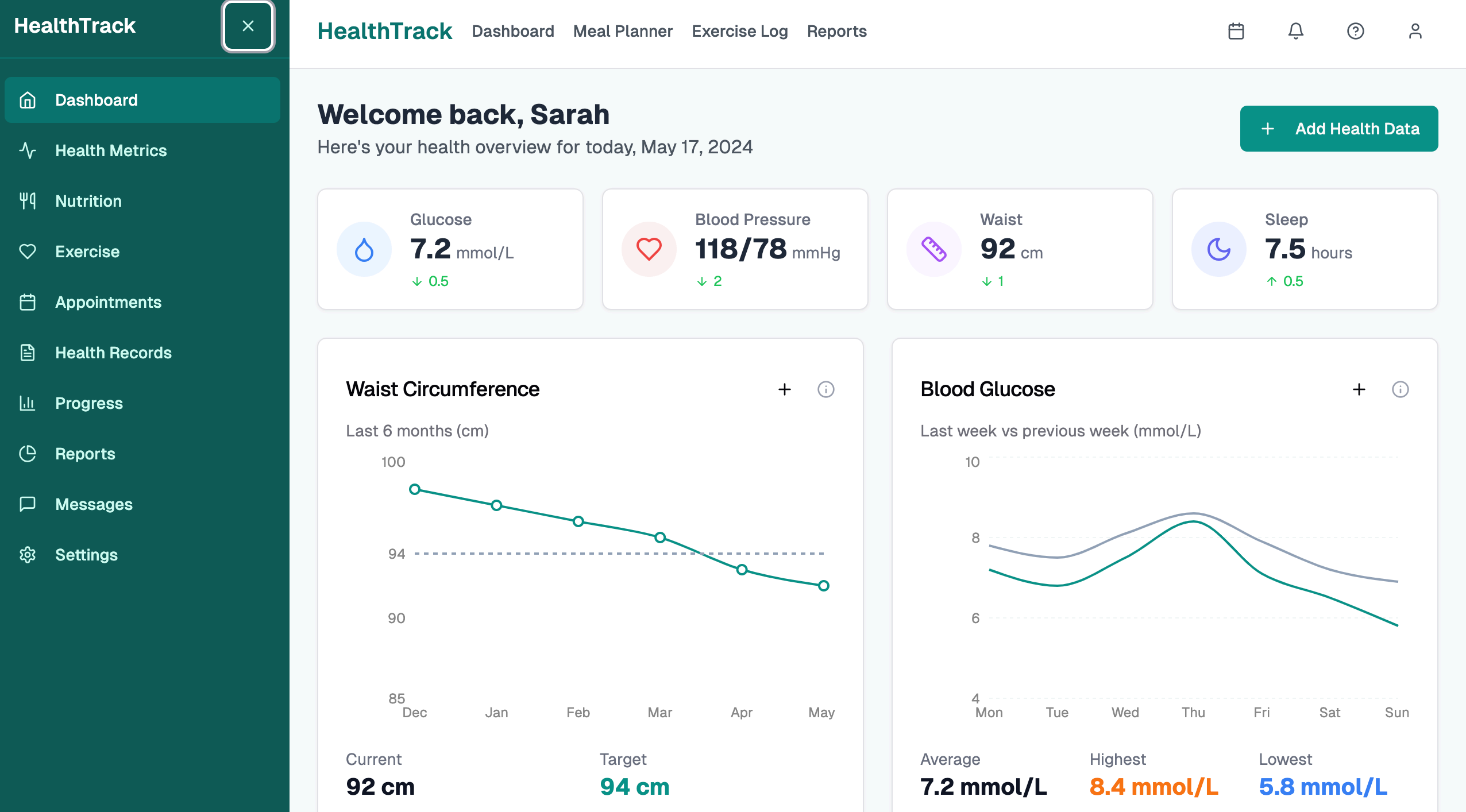The image size is (1466, 812).
Task: Show info for Blood Glucose chart
Action: [1401, 389]
